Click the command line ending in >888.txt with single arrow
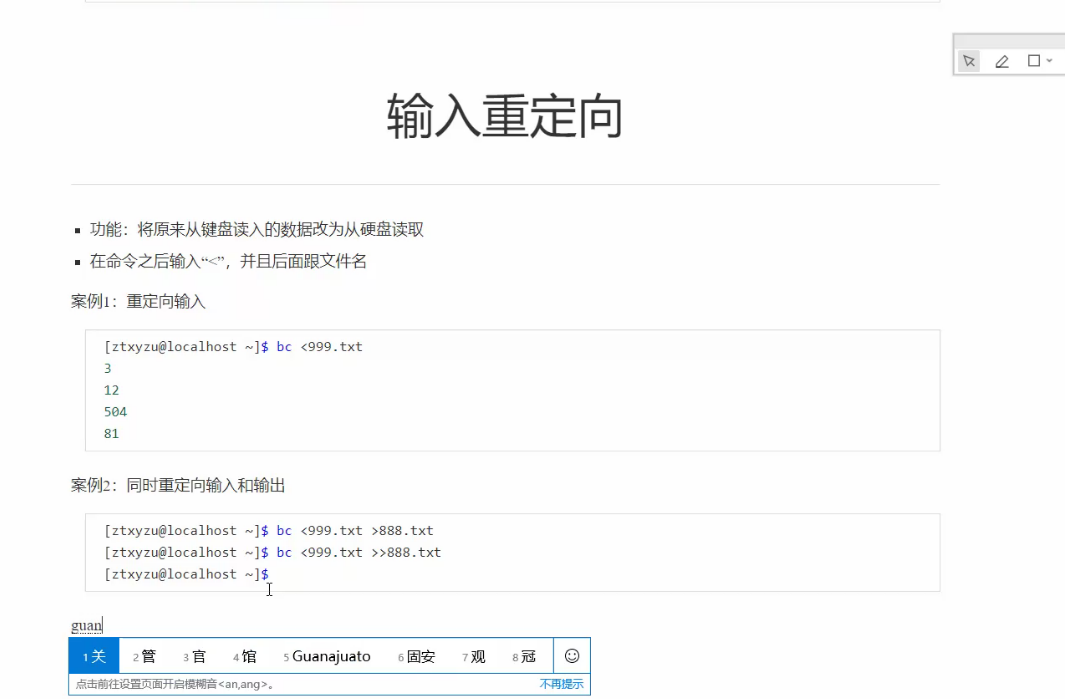This screenshot has width=1065, height=699. click(268, 531)
